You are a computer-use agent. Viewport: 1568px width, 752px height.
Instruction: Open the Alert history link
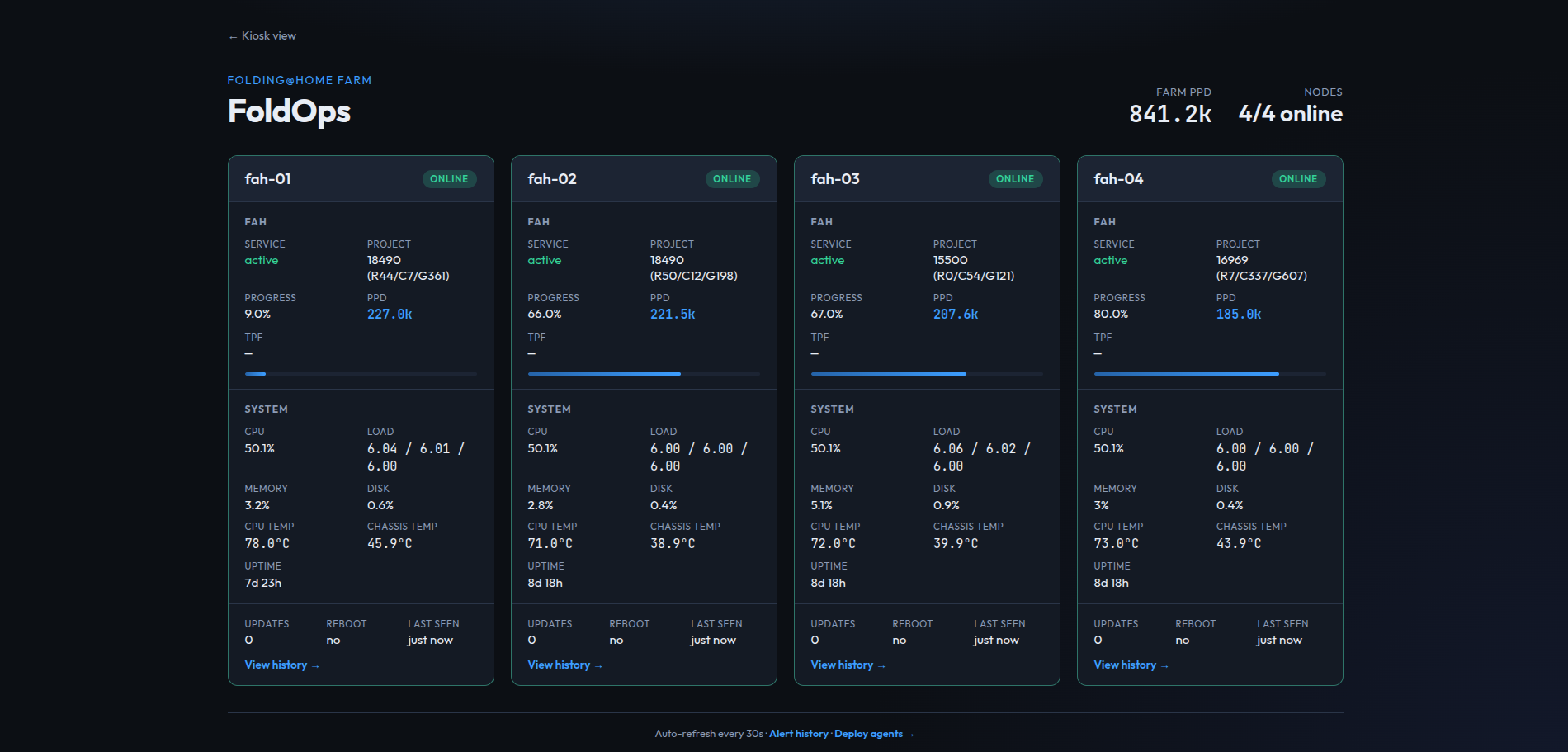coord(799,734)
